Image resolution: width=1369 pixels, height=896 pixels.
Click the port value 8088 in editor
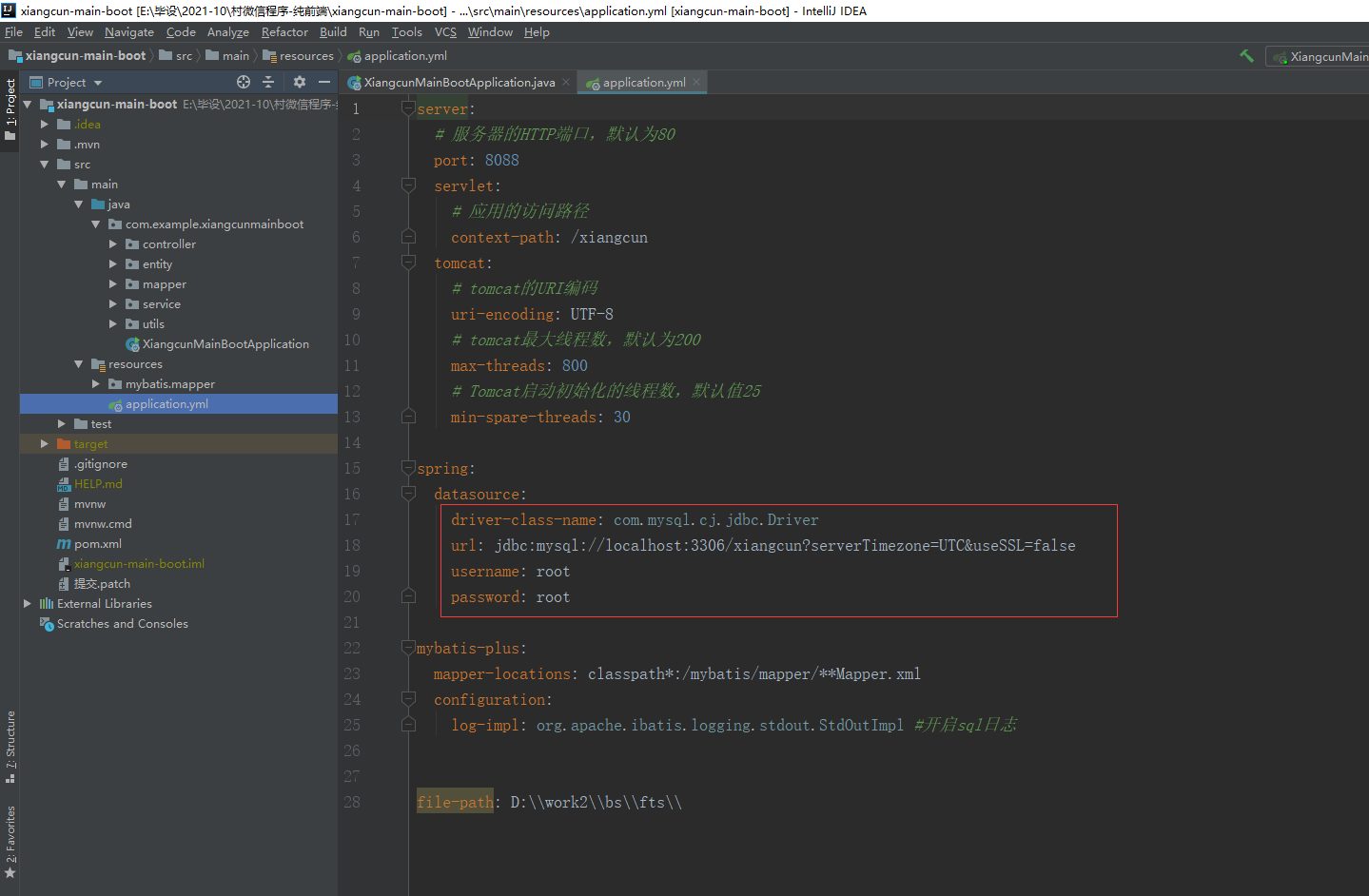pos(502,160)
